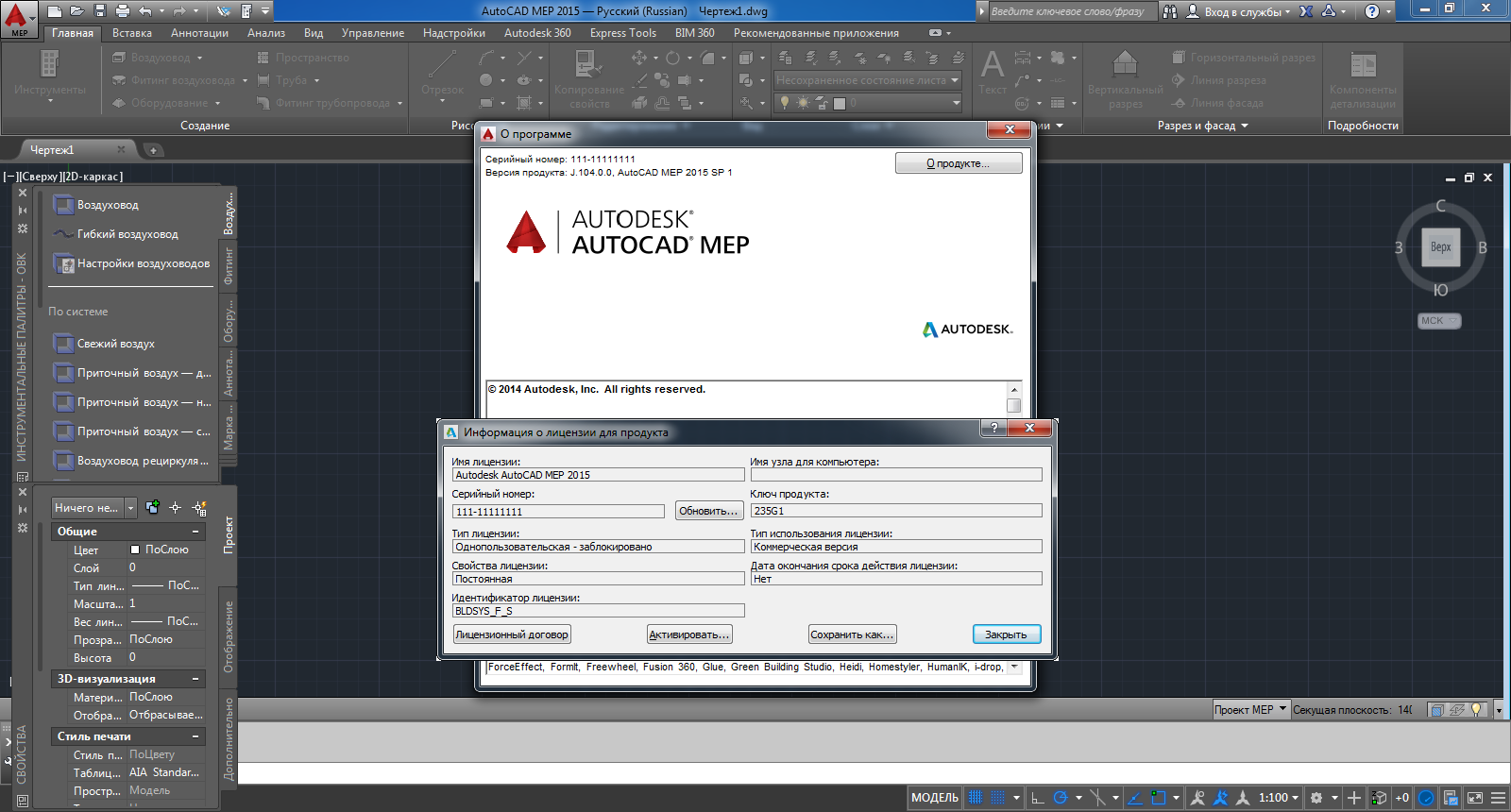
Task: Click the Вертикальный разрез ribbon icon
Action: 1126,79
